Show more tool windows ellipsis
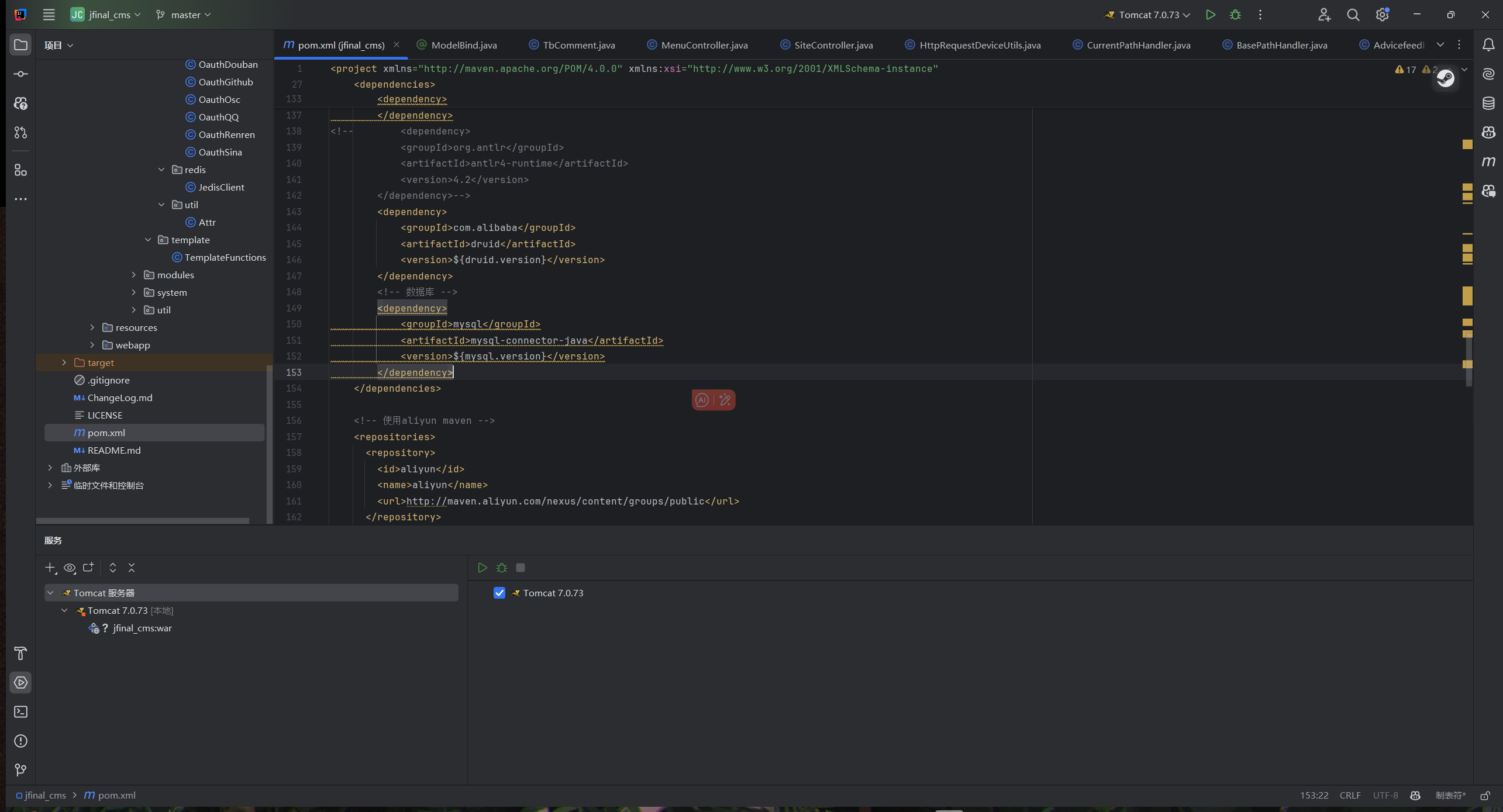The width and height of the screenshot is (1503, 812). coord(20,199)
